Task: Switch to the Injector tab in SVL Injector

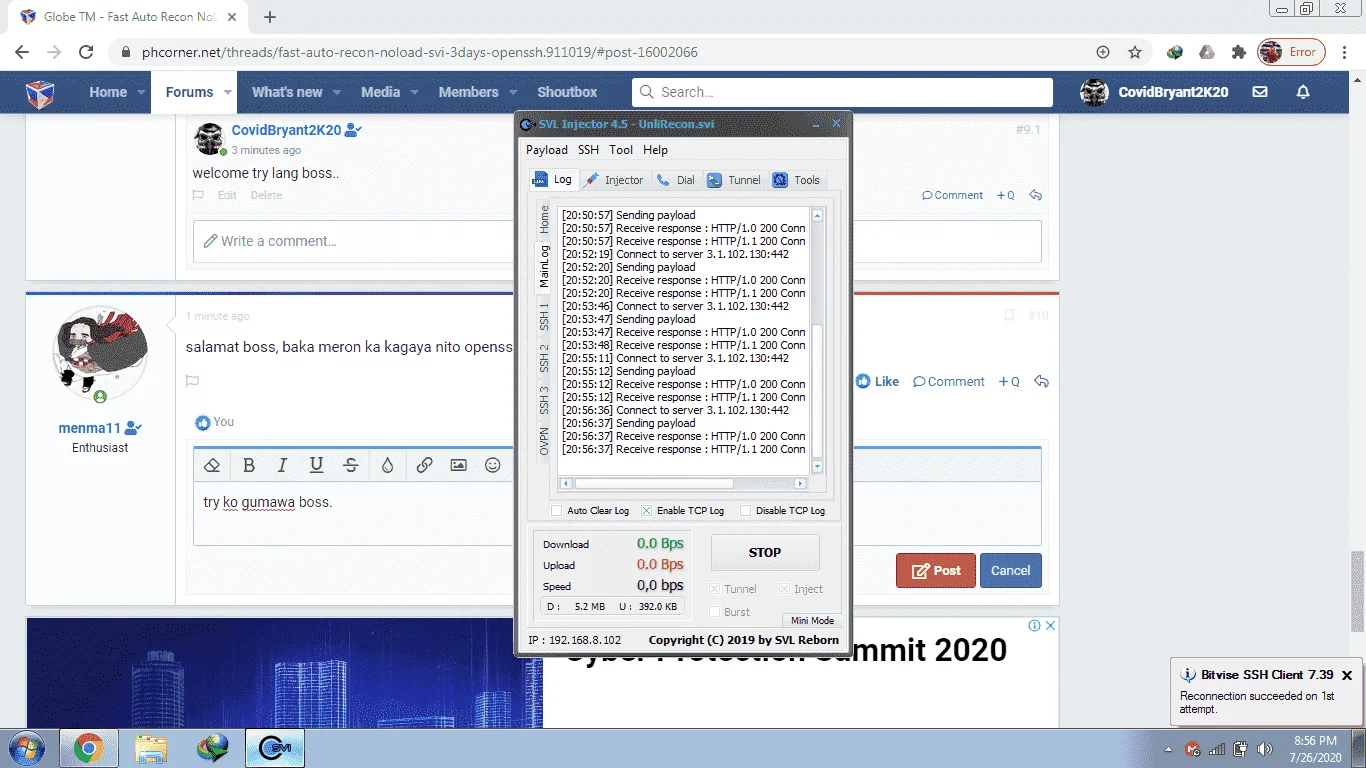Action: (614, 180)
